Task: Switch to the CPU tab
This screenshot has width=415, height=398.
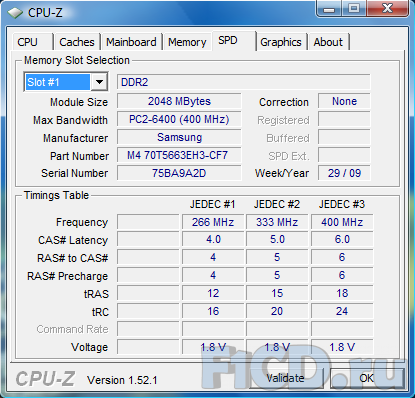Action: [x=32, y=42]
